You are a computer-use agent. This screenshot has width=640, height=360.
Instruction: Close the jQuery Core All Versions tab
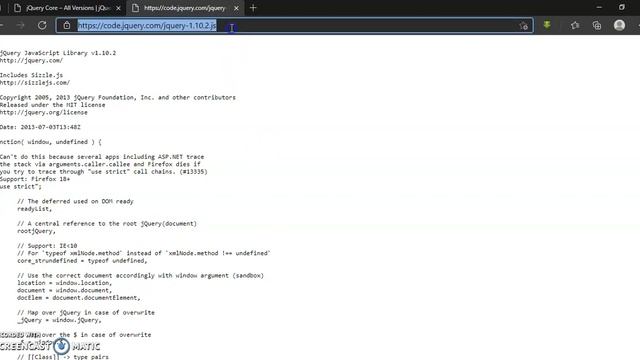point(118,8)
